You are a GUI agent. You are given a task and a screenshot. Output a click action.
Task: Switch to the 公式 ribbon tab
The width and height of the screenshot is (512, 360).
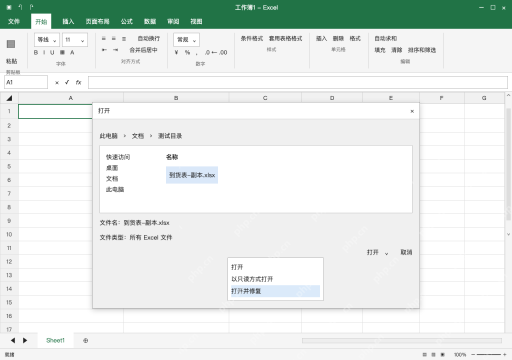tap(127, 21)
